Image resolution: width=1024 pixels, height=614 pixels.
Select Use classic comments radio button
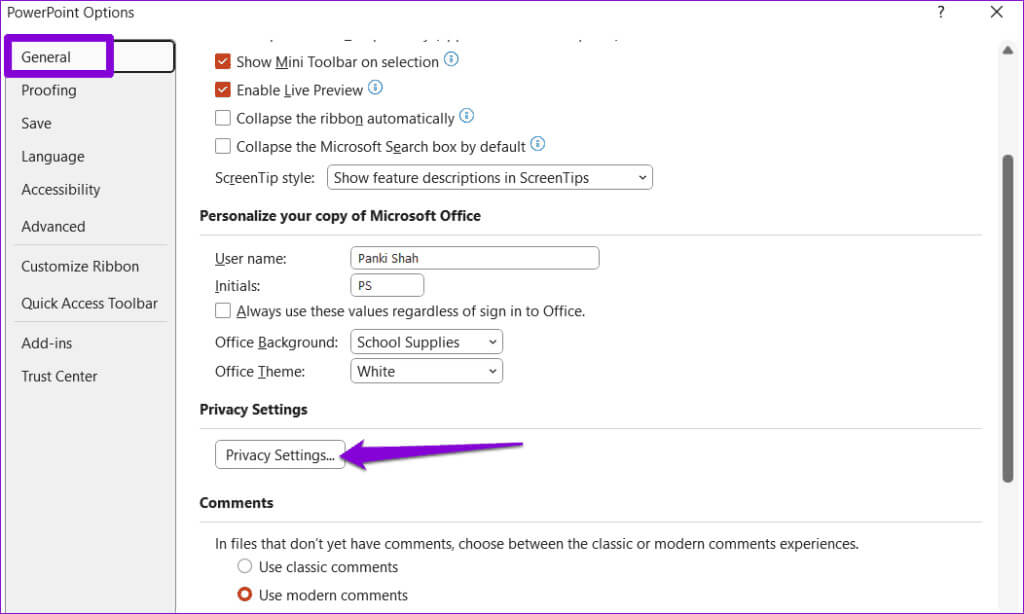click(x=245, y=567)
